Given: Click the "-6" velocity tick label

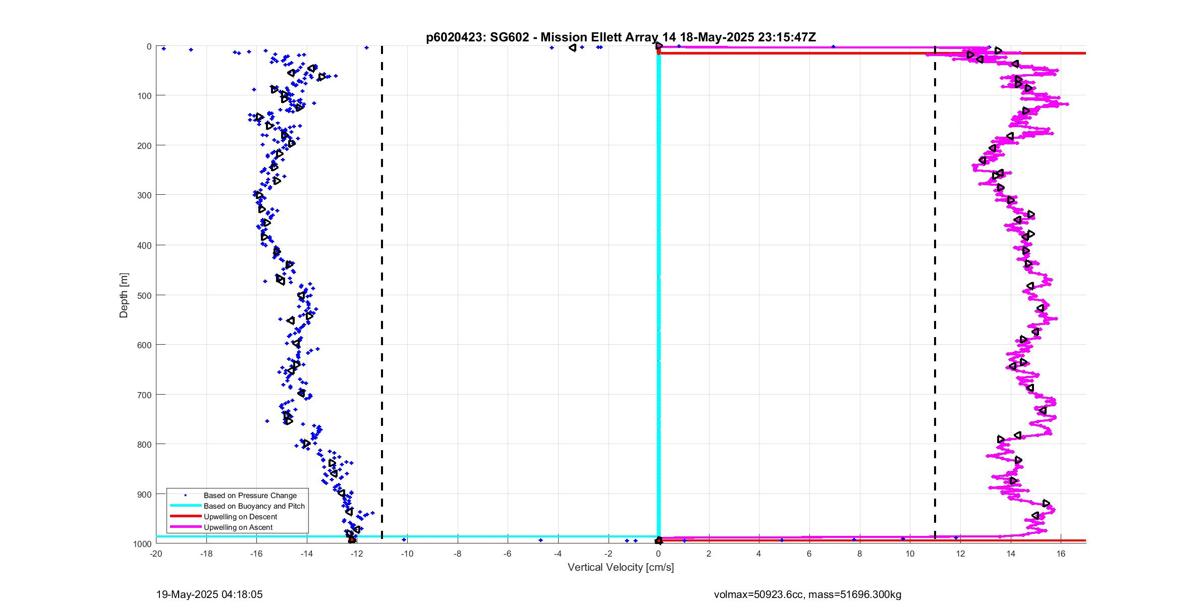Looking at the screenshot, I should (507, 552).
